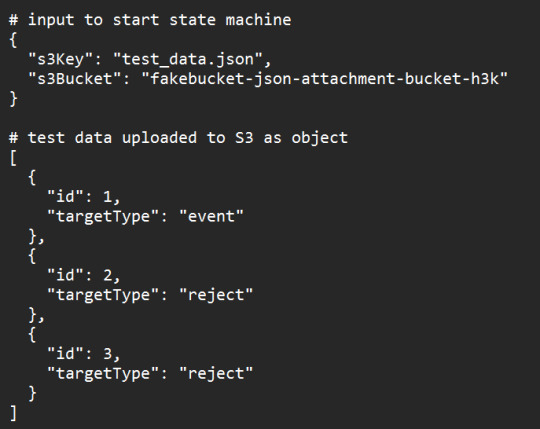This screenshot has width=540, height=429.
Task: Click the closing brace of third object
Action: pos(32,393)
